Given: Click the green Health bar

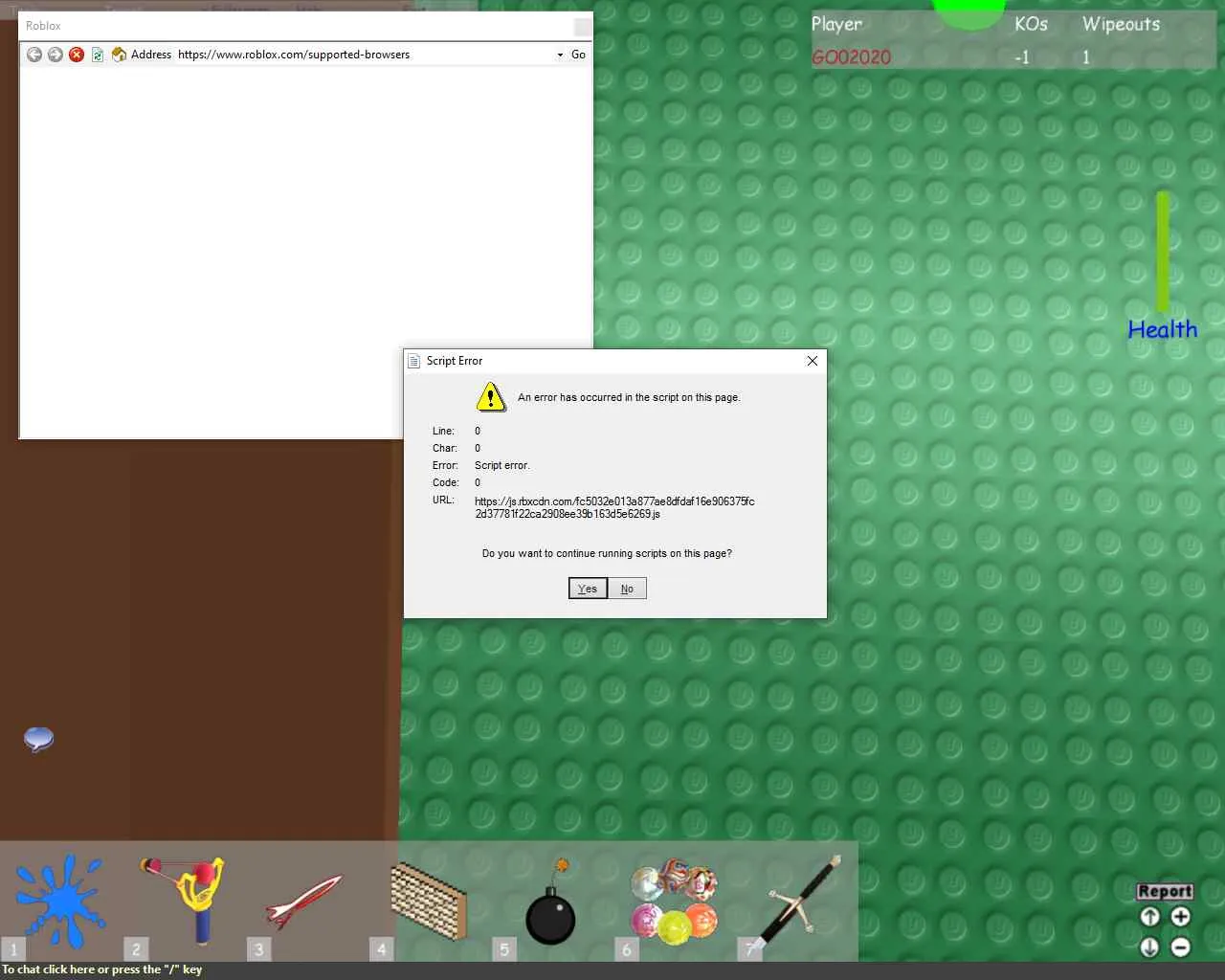Looking at the screenshot, I should click(1163, 251).
